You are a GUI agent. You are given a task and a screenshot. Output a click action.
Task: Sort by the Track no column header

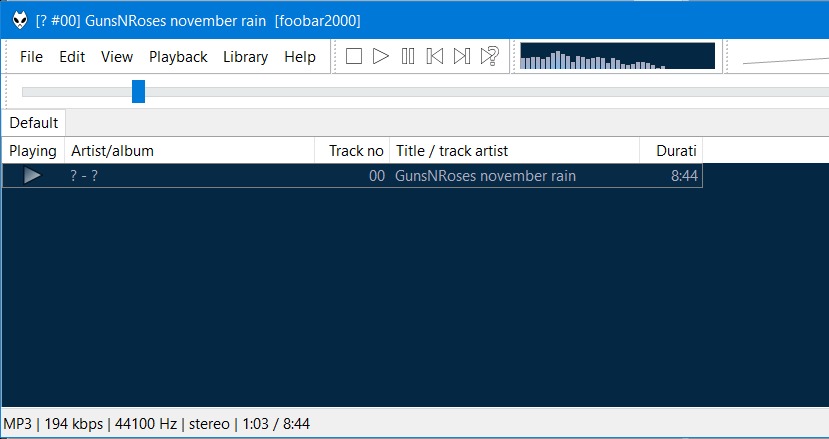(x=352, y=151)
